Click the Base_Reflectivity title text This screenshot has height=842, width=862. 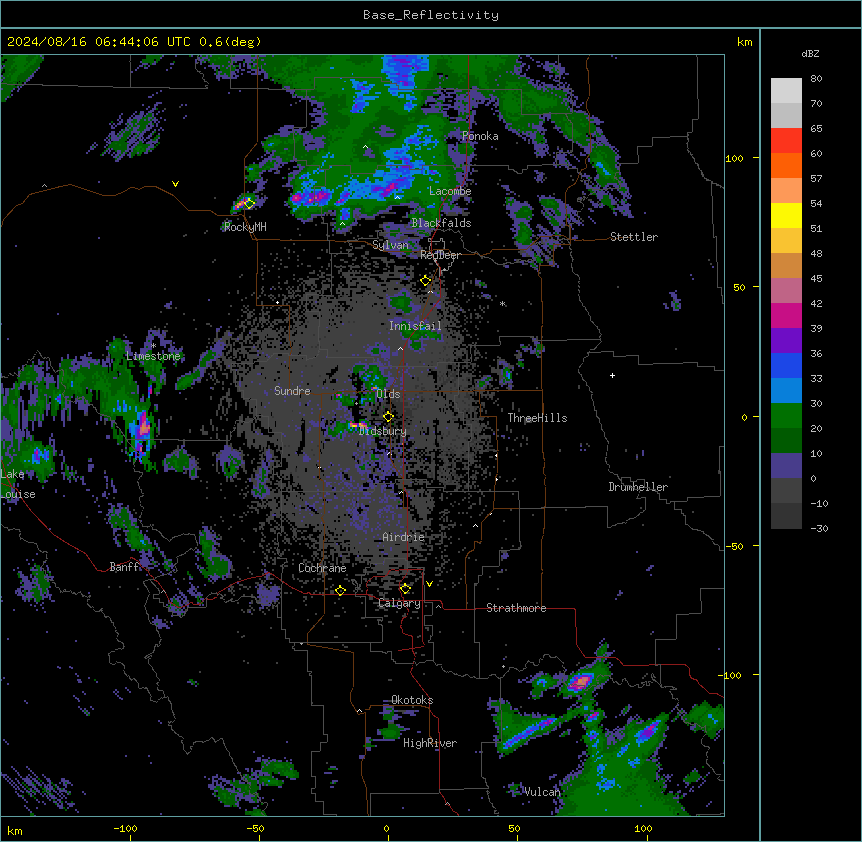(431, 15)
